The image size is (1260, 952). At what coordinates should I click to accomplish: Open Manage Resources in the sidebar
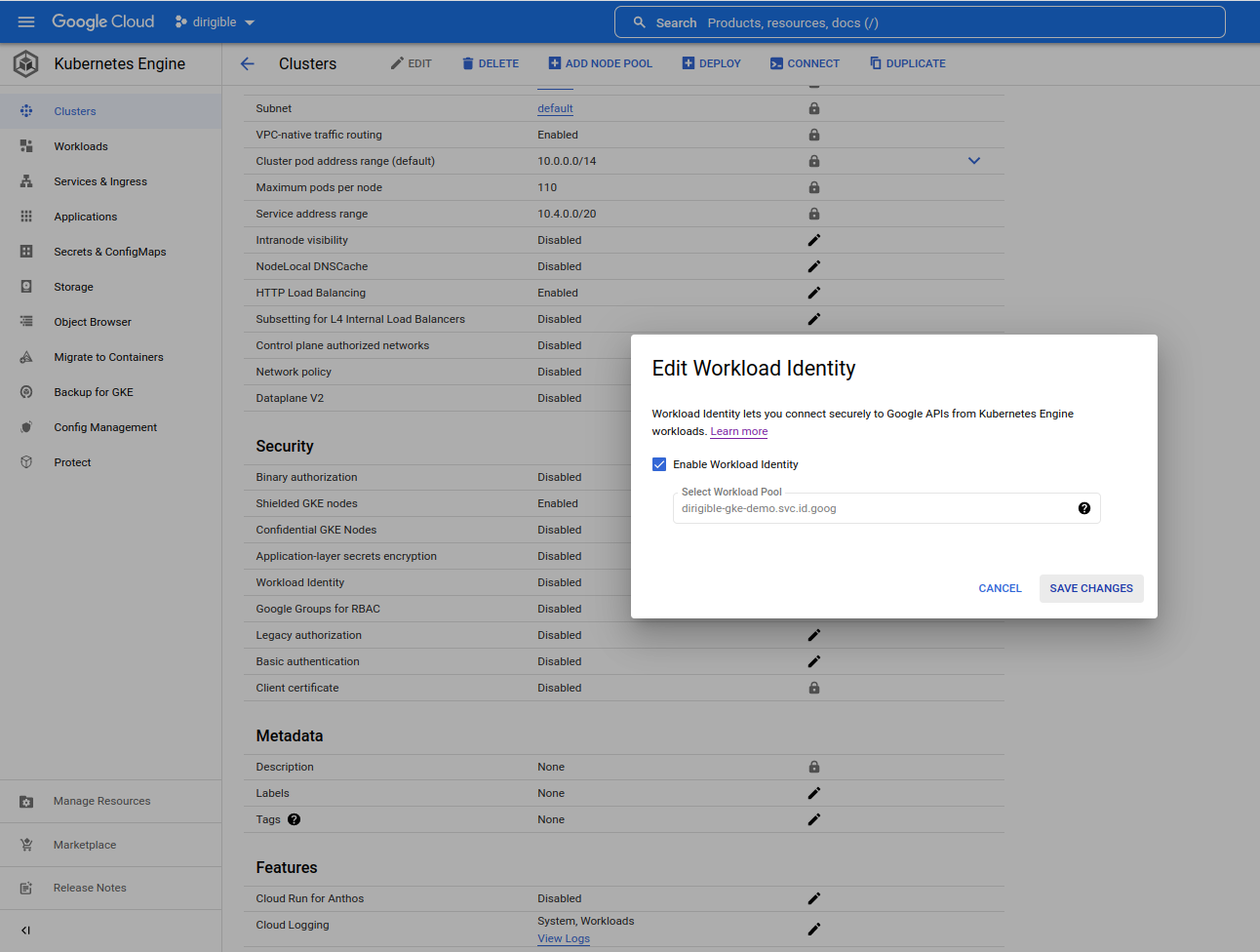click(x=110, y=801)
